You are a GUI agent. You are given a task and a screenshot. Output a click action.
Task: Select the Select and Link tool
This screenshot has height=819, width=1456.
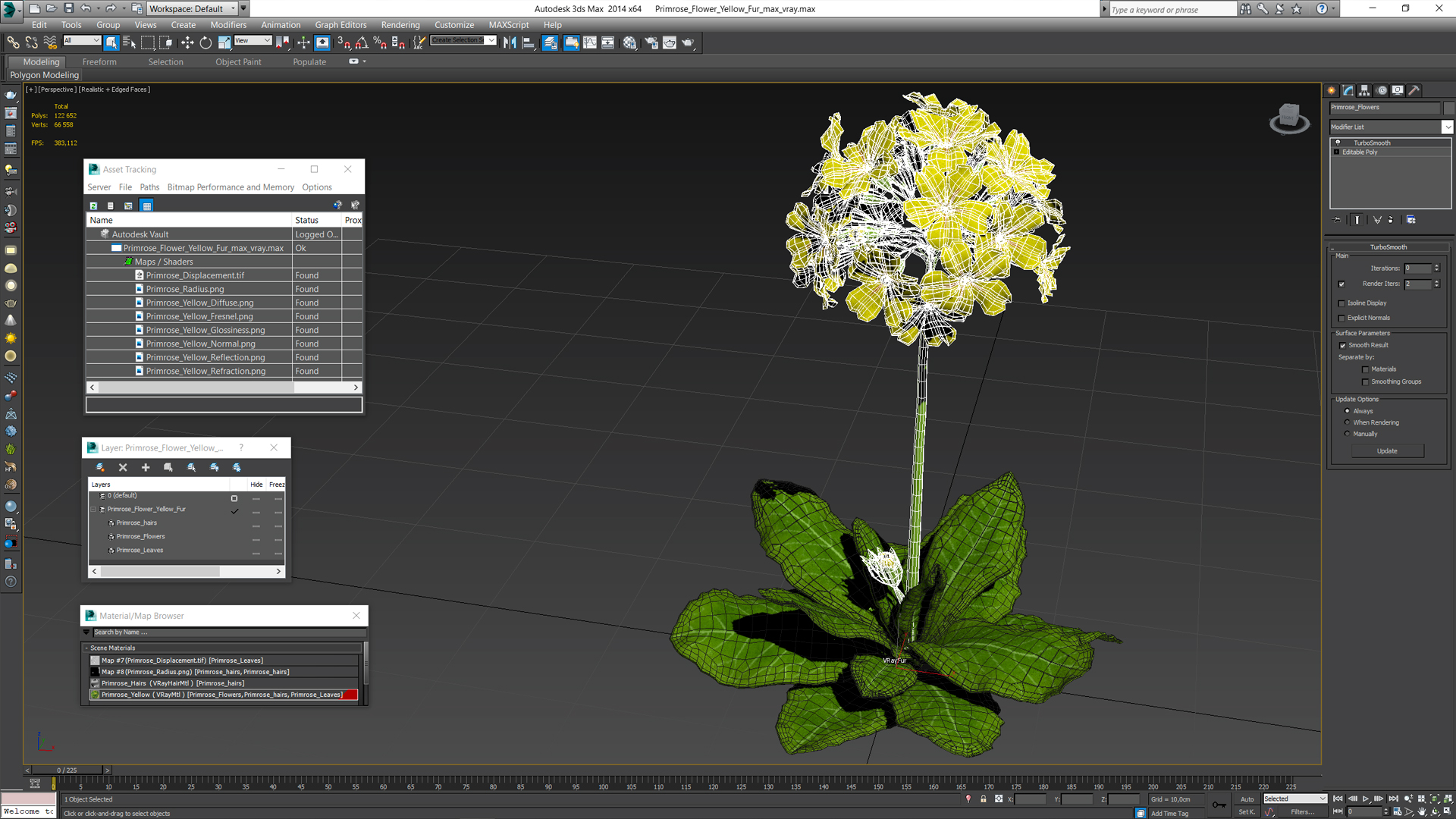13,42
